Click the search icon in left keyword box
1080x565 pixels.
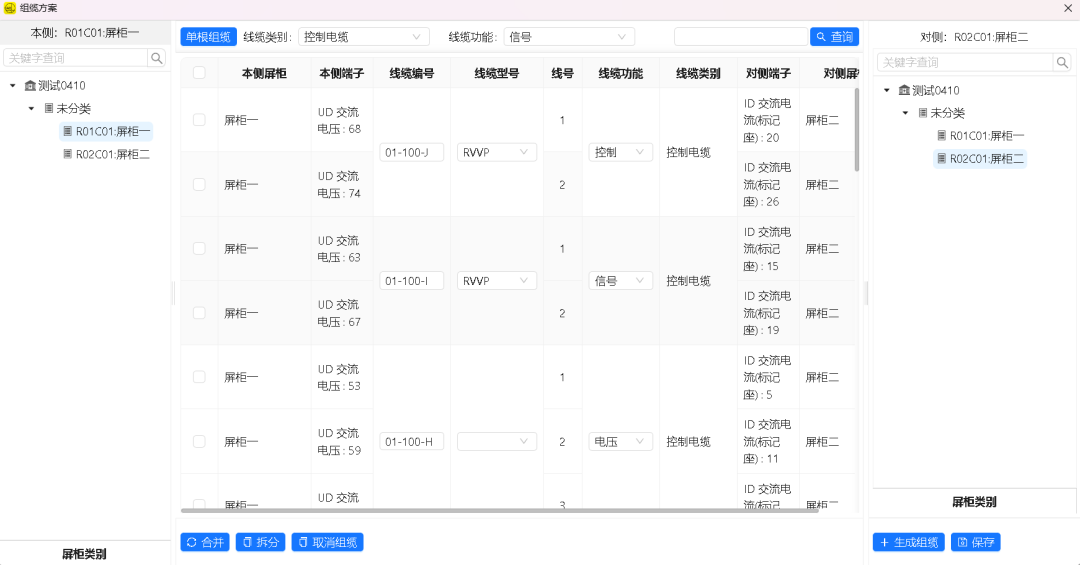[x=157, y=58]
